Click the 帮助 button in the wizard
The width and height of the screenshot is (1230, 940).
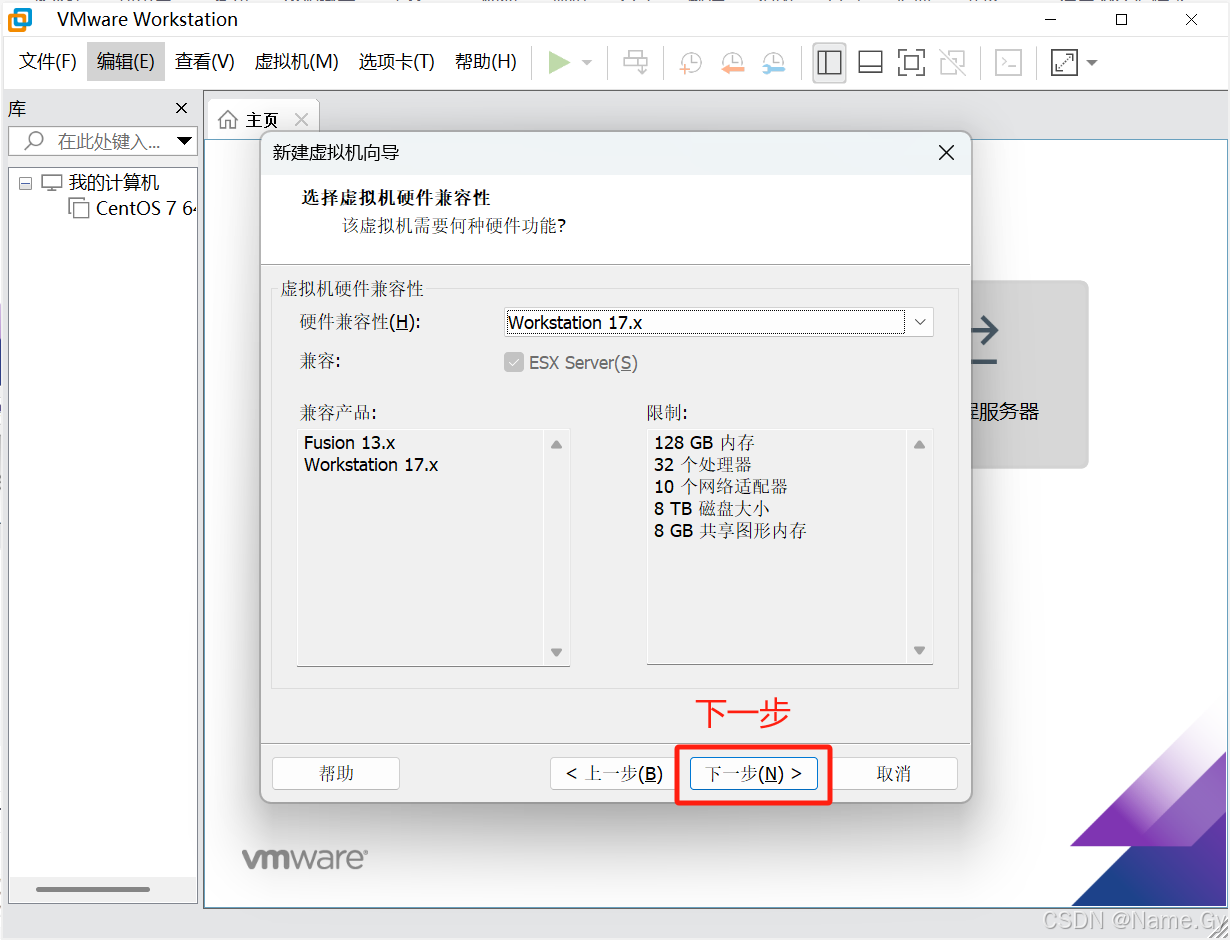(x=336, y=773)
